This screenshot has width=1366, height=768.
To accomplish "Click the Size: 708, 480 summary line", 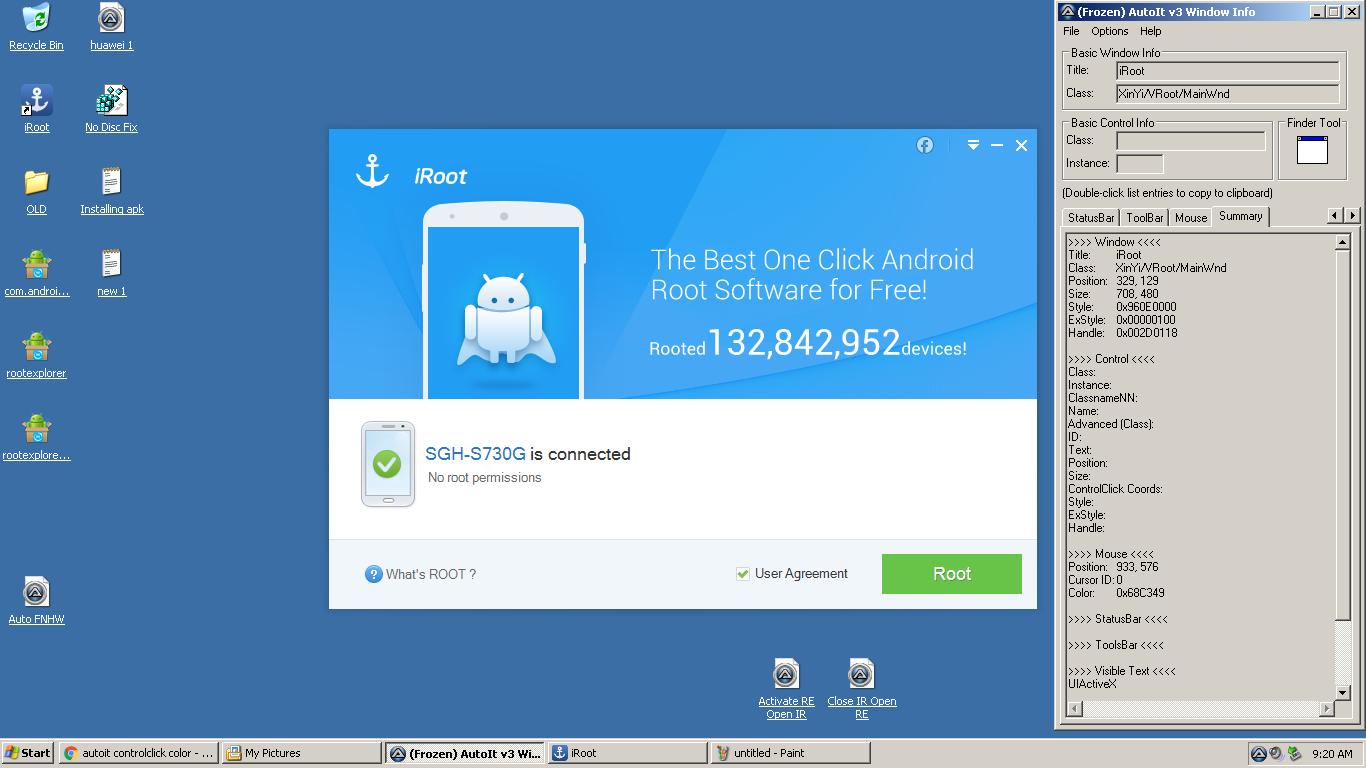I will [1113, 294].
